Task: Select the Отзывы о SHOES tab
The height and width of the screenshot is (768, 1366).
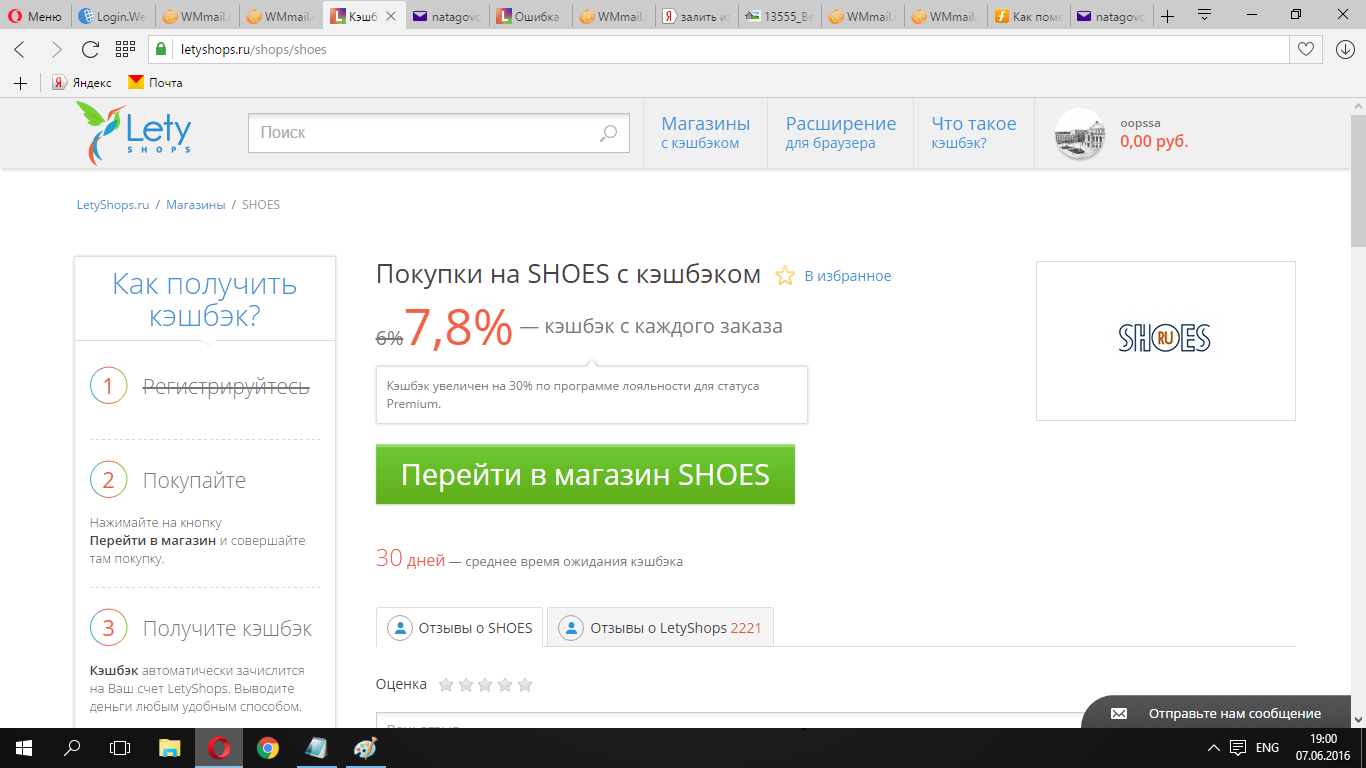Action: click(460, 628)
